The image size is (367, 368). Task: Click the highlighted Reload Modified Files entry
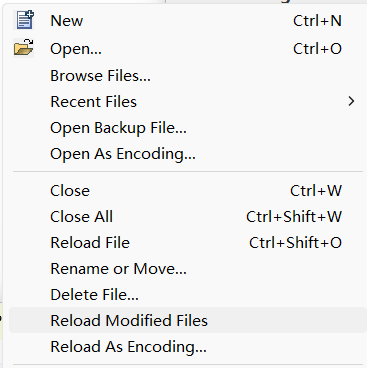click(x=188, y=321)
